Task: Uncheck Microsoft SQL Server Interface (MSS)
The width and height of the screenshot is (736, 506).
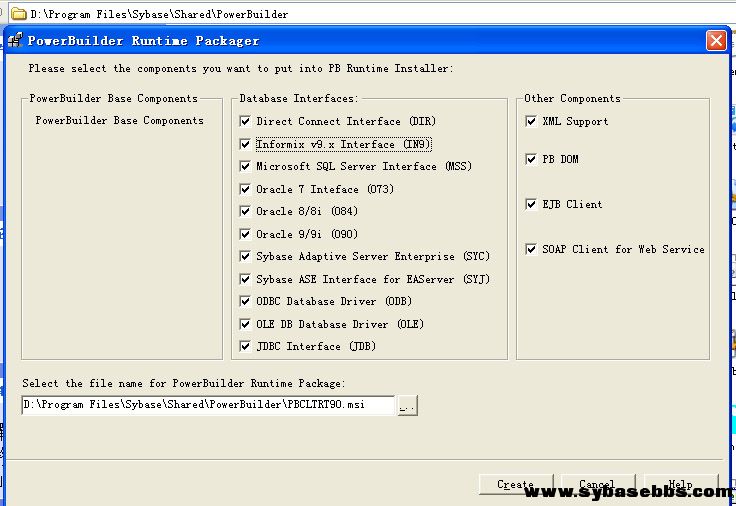Action: tap(245, 166)
